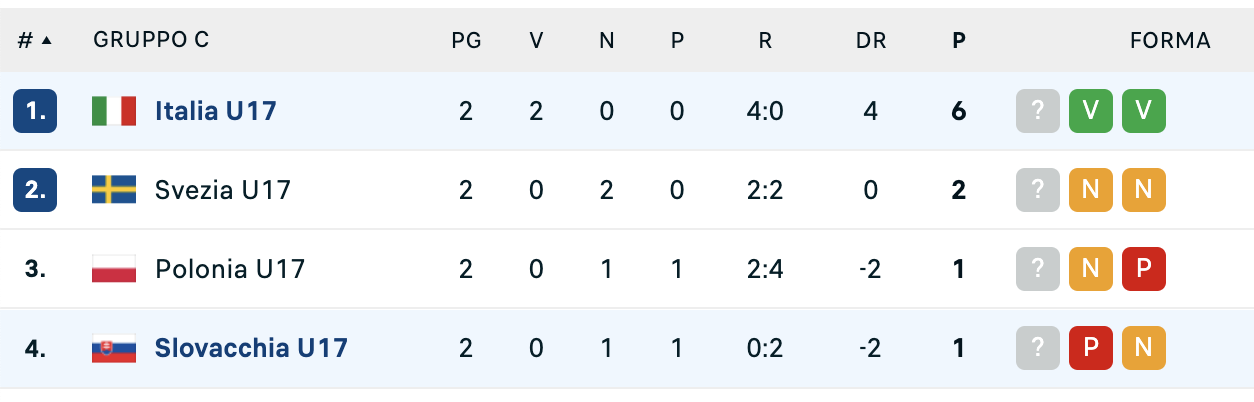
Task: Click the rank 1 position badge
Action: click(35, 111)
